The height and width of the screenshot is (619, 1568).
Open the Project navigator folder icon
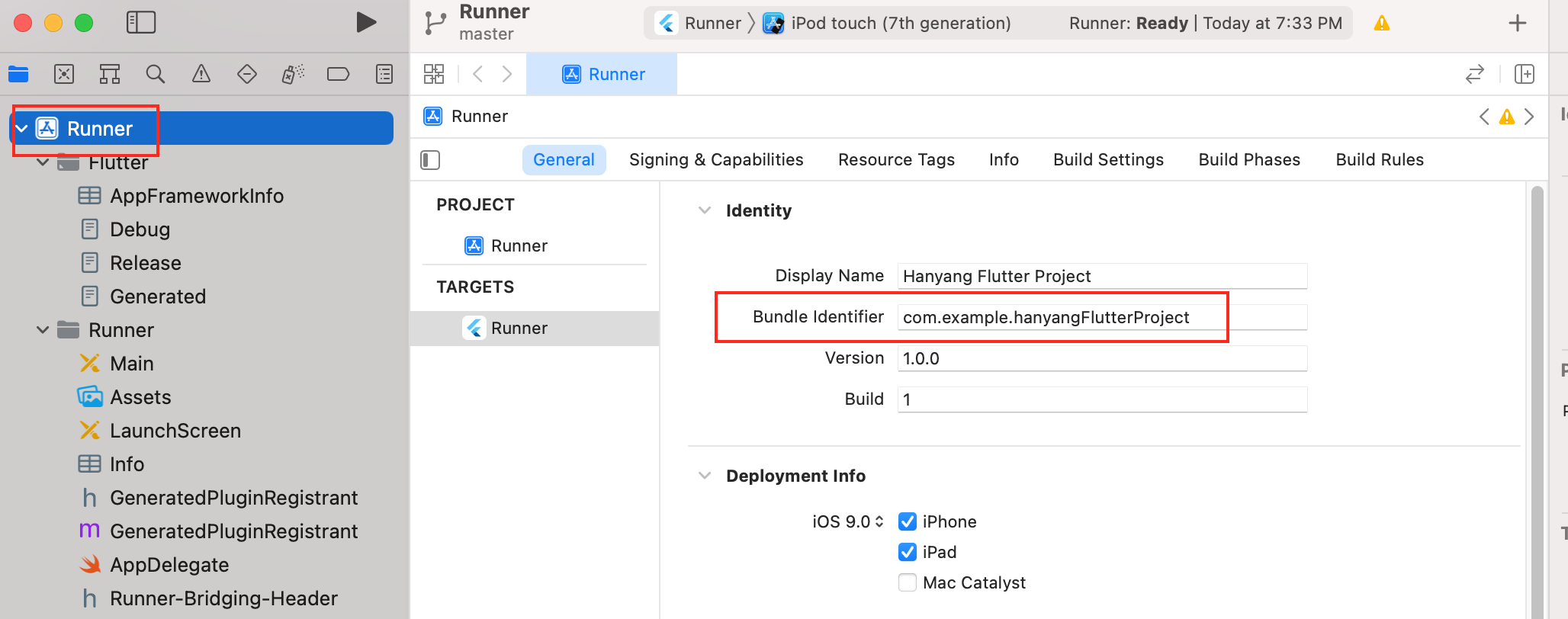click(18, 74)
